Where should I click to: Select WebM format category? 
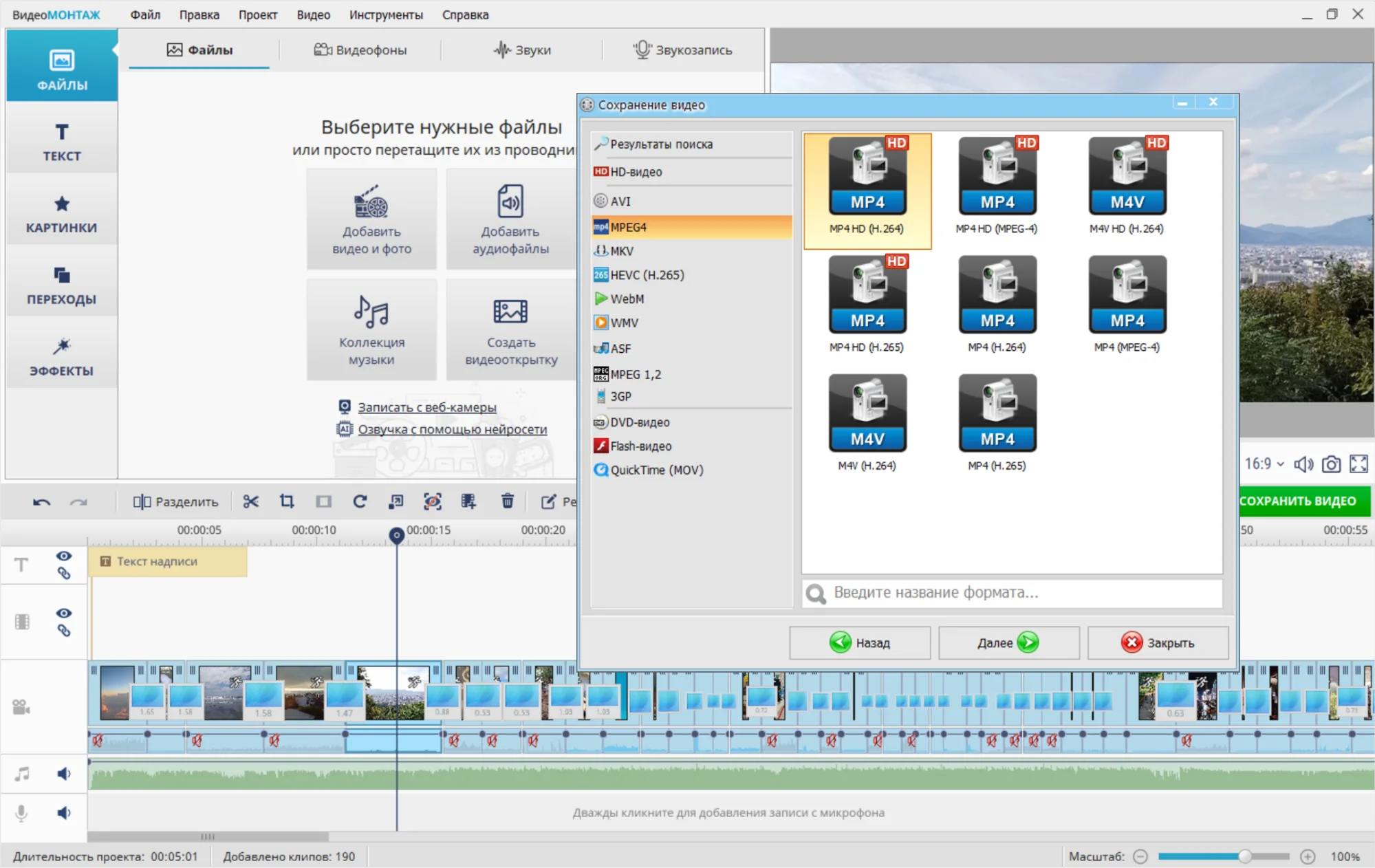(x=692, y=299)
